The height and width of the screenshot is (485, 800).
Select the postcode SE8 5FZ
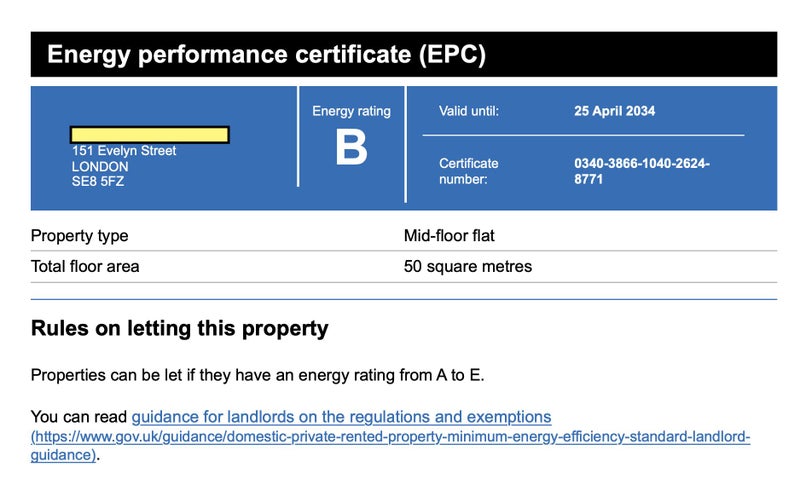click(x=98, y=181)
